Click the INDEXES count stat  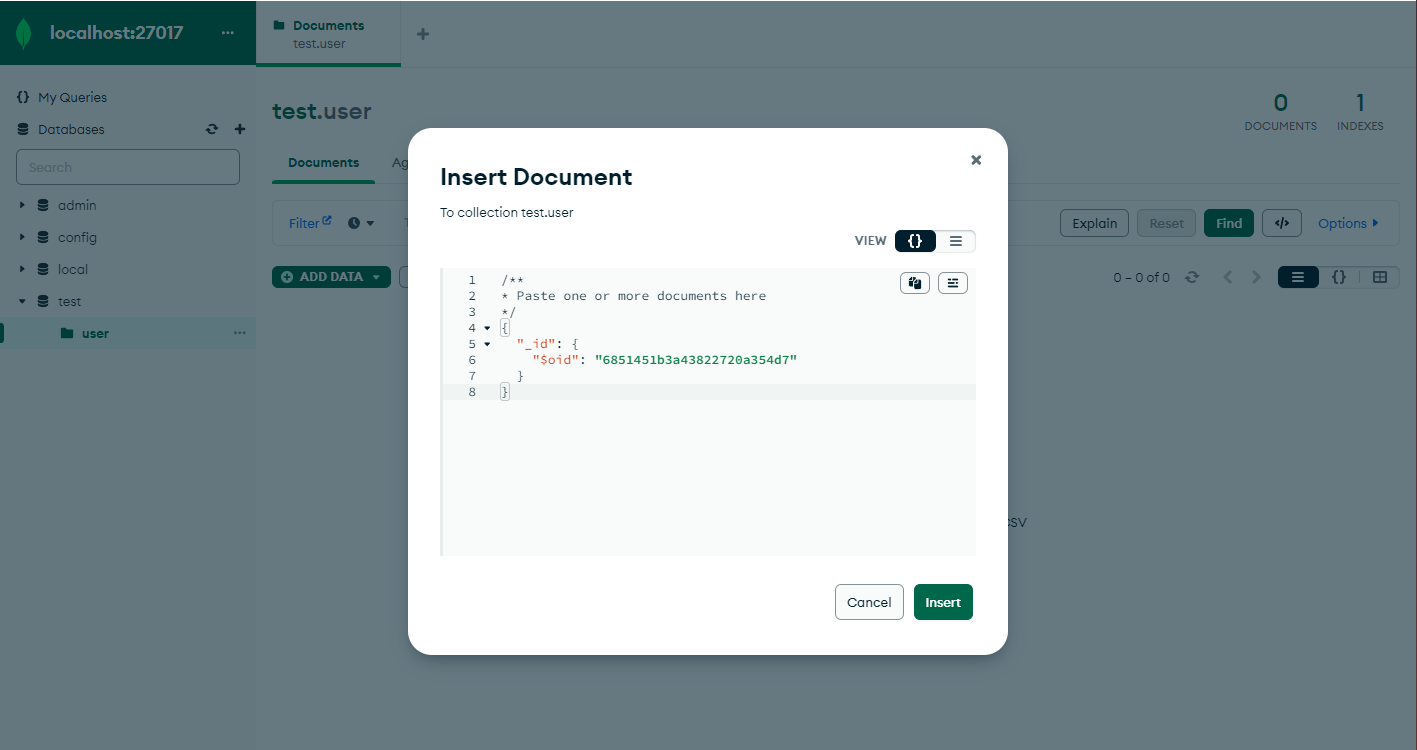click(x=1360, y=111)
